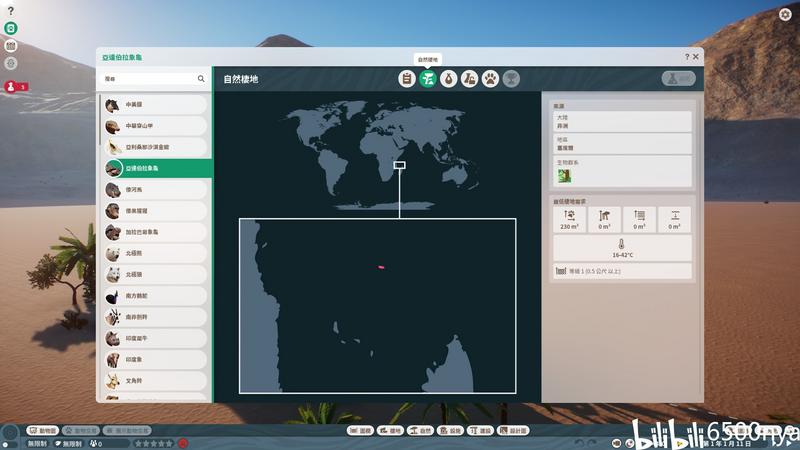Open the general info clipboard tab
The height and width of the screenshot is (450, 800).
pos(407,79)
